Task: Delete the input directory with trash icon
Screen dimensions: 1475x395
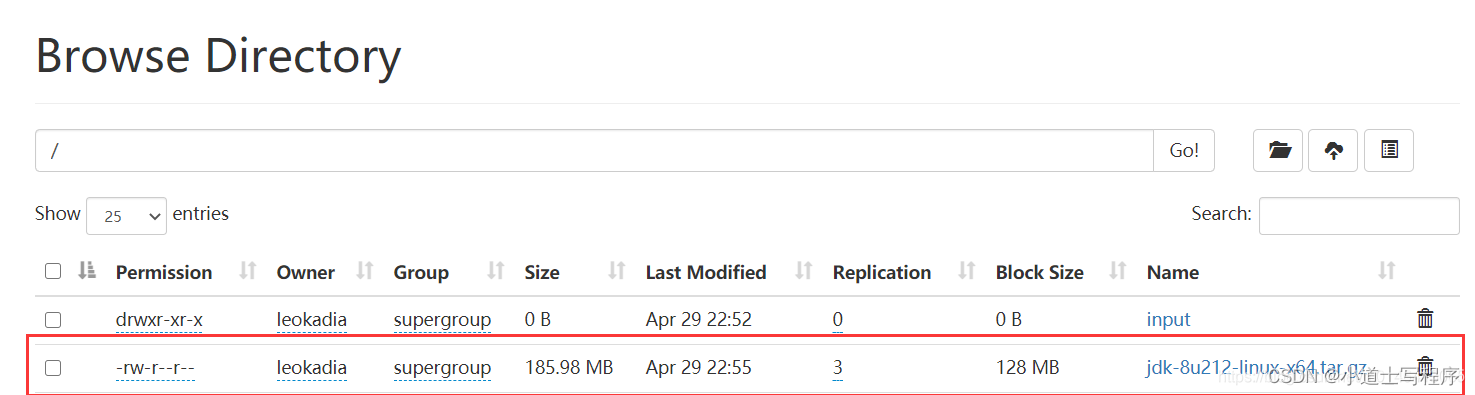Action: pos(1425,319)
